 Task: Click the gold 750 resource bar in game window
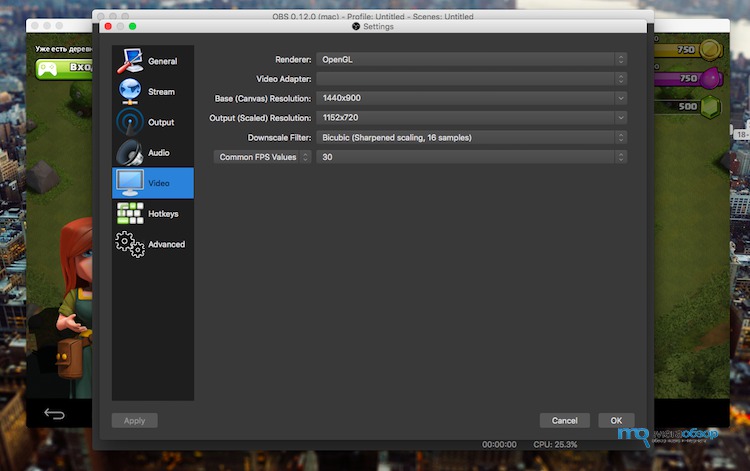[679, 50]
